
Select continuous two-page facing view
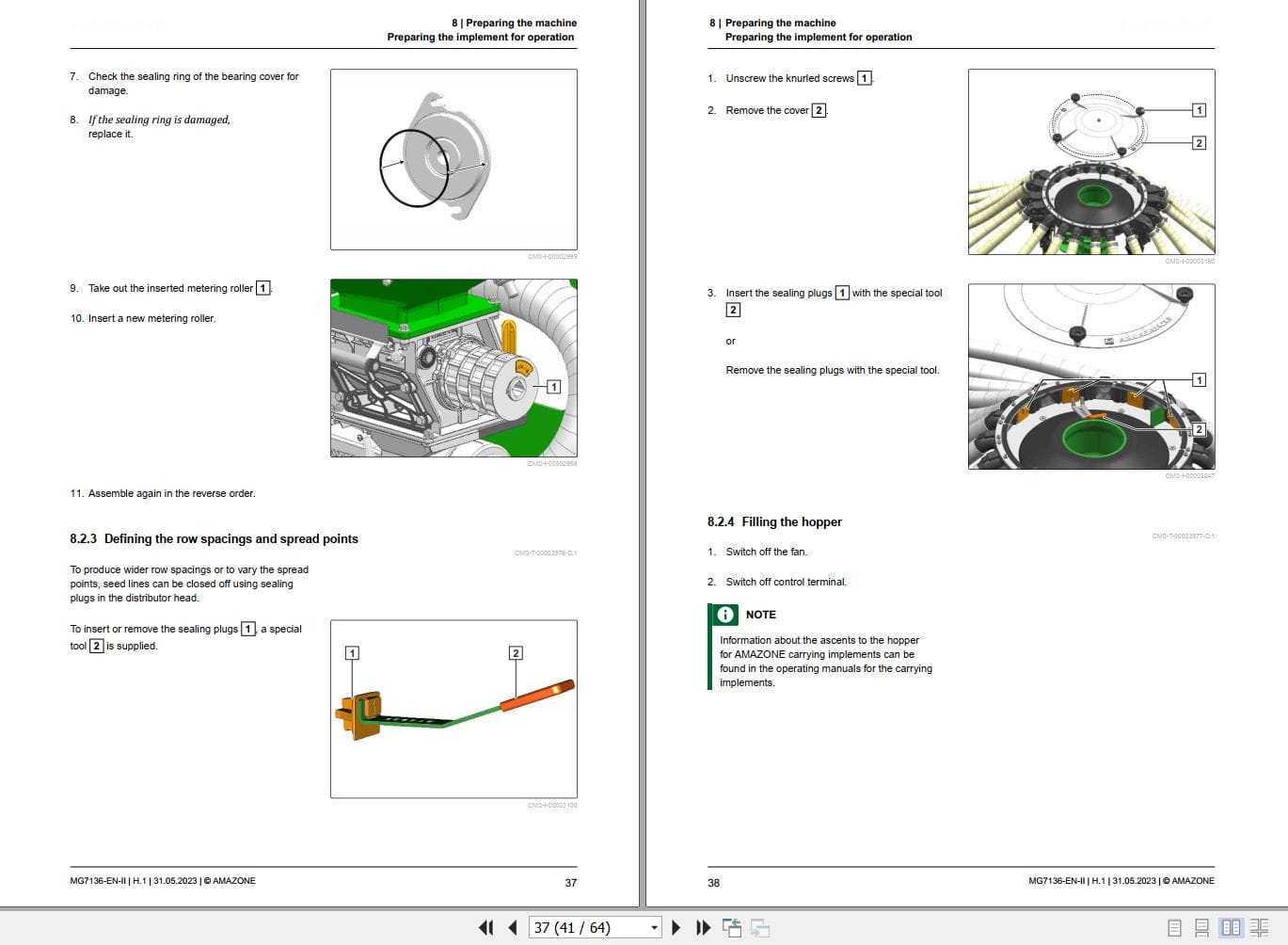1259,928
